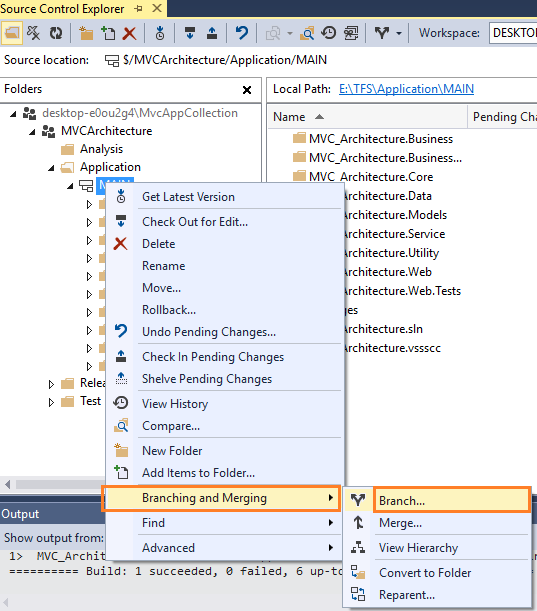This screenshot has height=611, width=537.
Task: Toggle the Folders pane toolbar icon
Action: coord(12,33)
